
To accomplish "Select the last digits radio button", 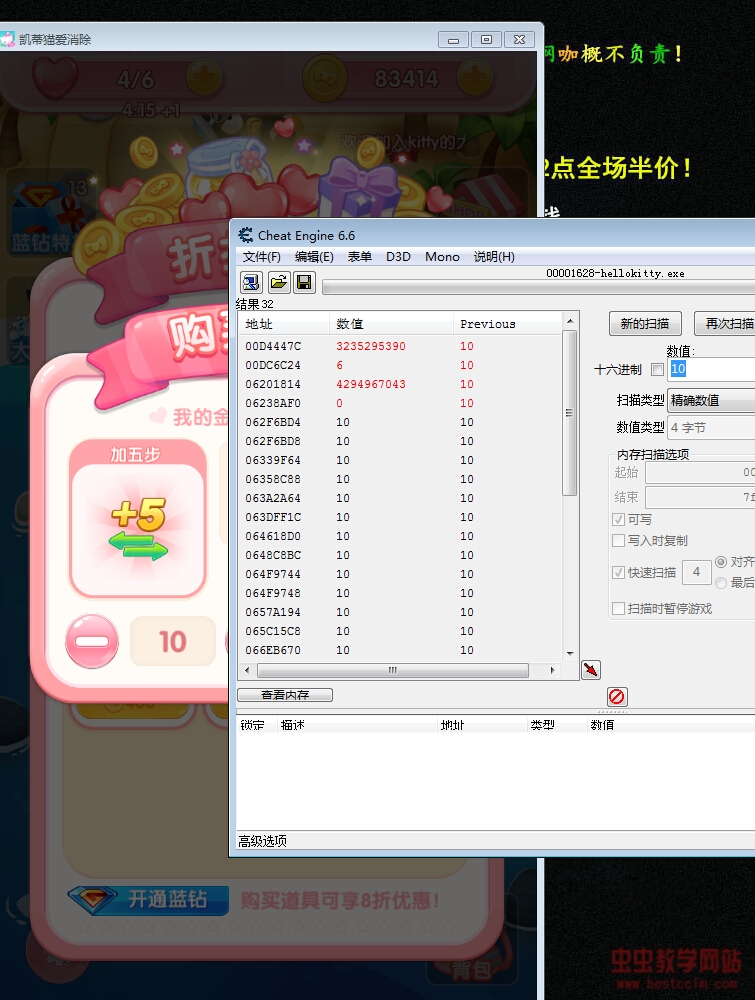I will coord(721,583).
